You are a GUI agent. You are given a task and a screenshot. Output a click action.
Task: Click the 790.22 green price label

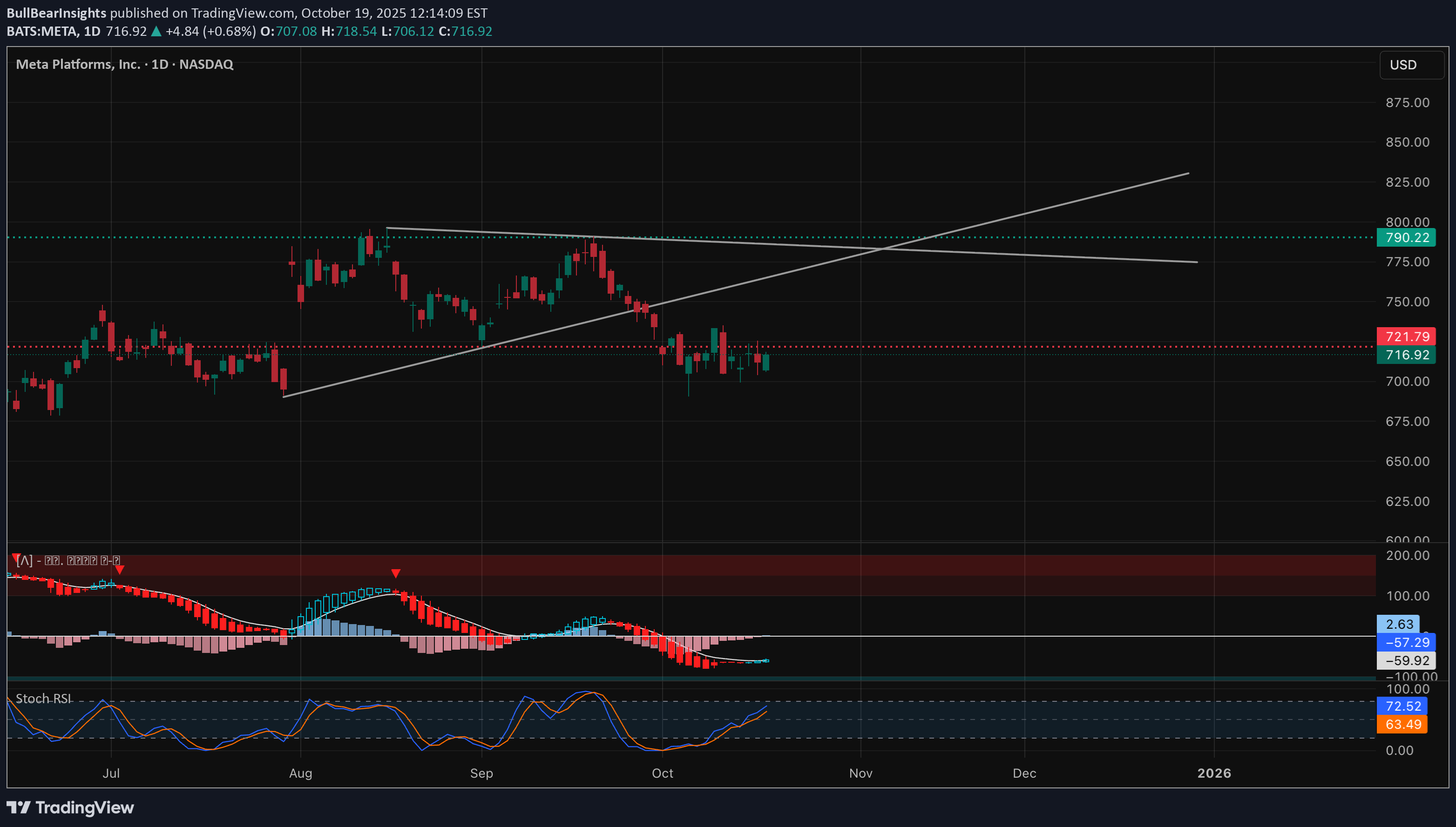pyautogui.click(x=1406, y=237)
